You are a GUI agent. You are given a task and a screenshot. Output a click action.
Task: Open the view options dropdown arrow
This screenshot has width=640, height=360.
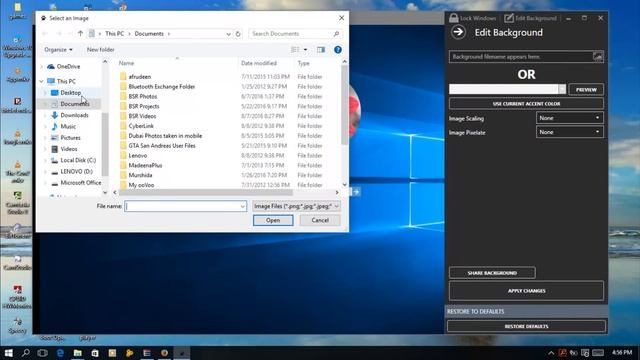(305, 50)
